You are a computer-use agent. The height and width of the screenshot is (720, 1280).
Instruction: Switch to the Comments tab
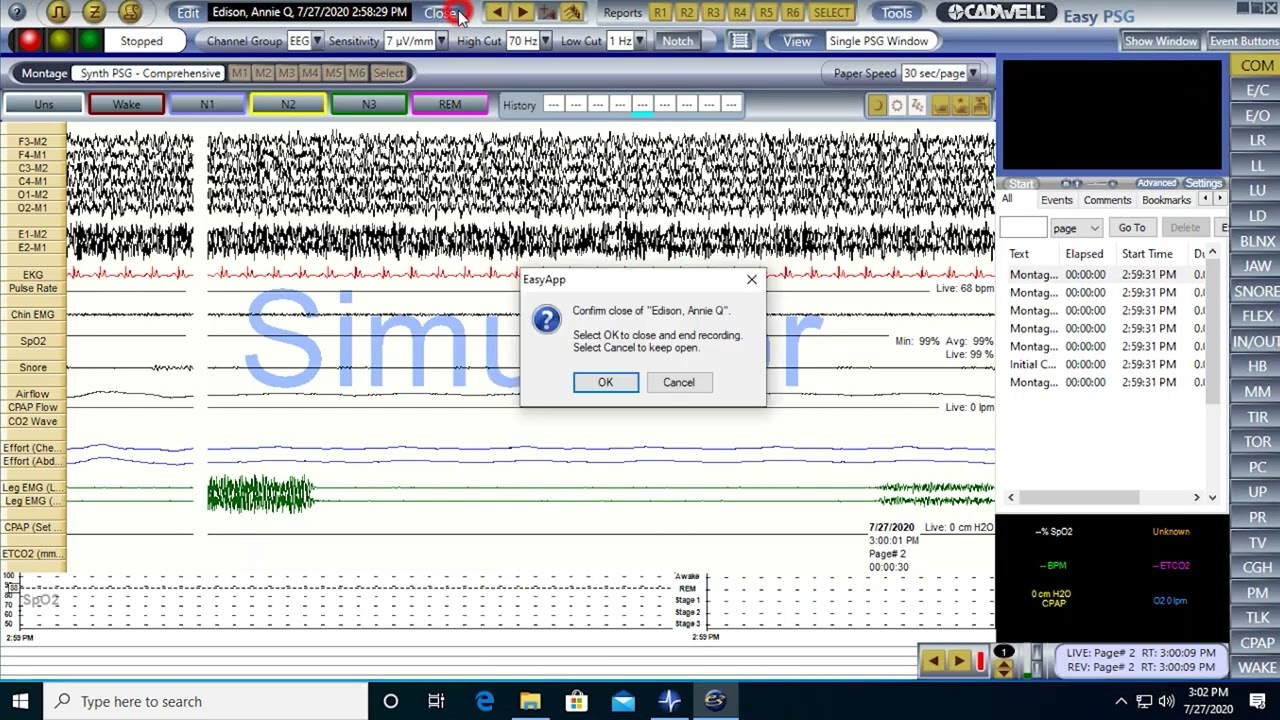coord(1107,200)
